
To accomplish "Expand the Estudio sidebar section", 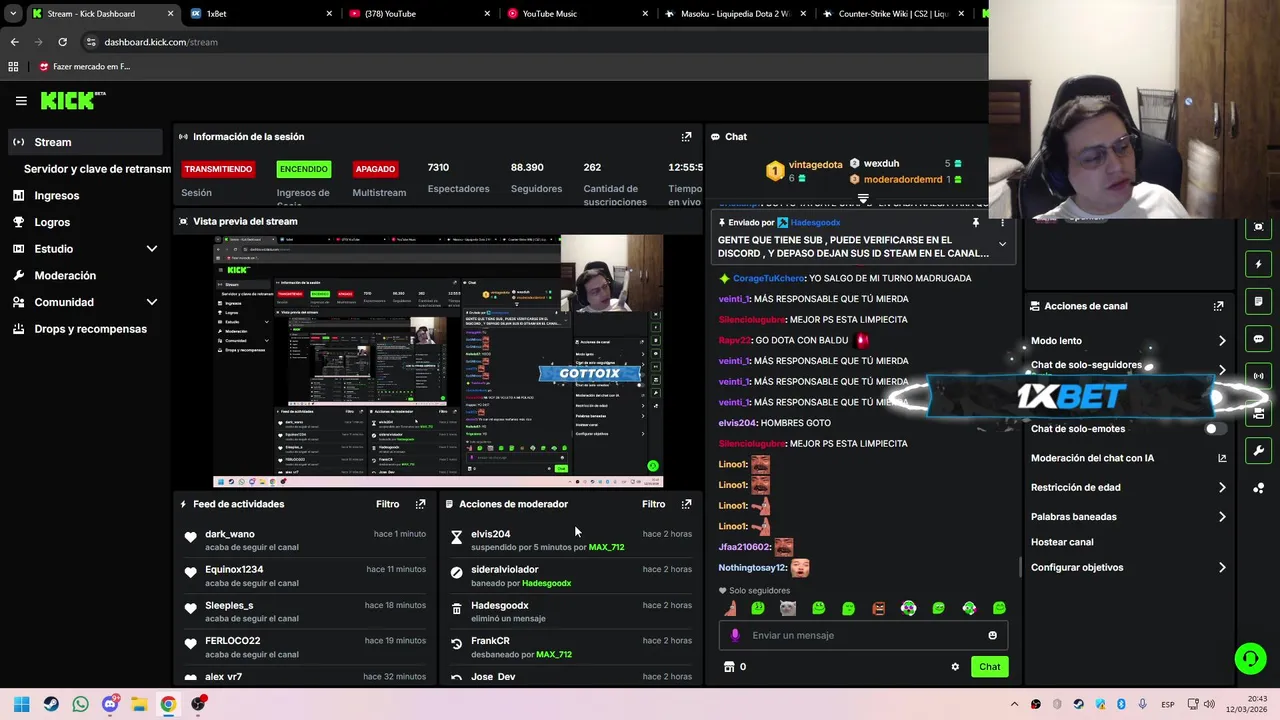I will (x=152, y=249).
